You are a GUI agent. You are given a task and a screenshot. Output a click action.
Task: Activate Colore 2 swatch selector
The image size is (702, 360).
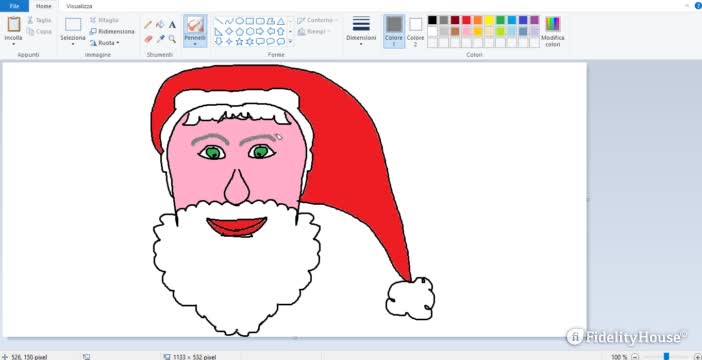click(415, 30)
